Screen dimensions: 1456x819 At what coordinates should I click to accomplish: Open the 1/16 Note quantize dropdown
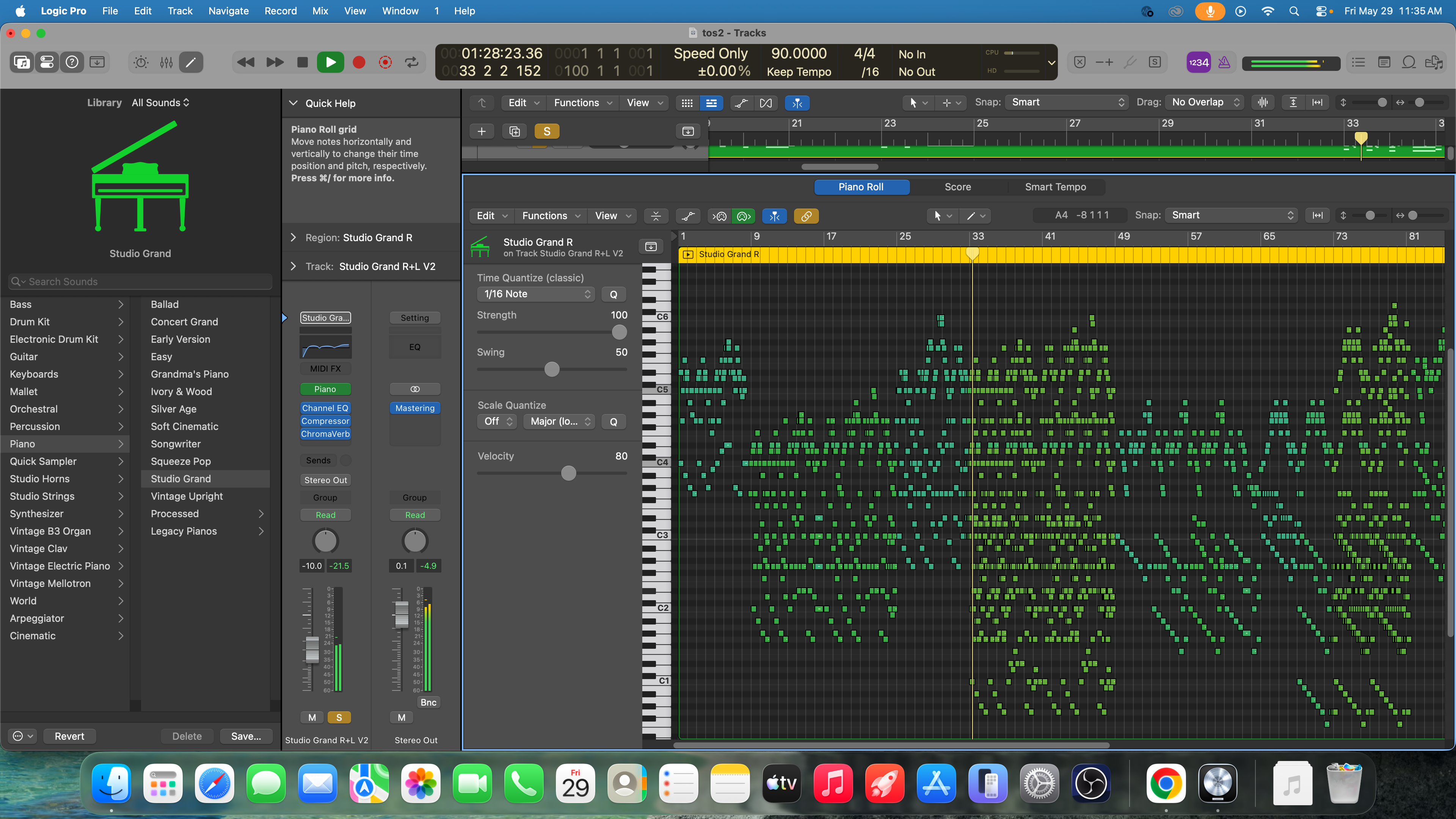point(536,294)
